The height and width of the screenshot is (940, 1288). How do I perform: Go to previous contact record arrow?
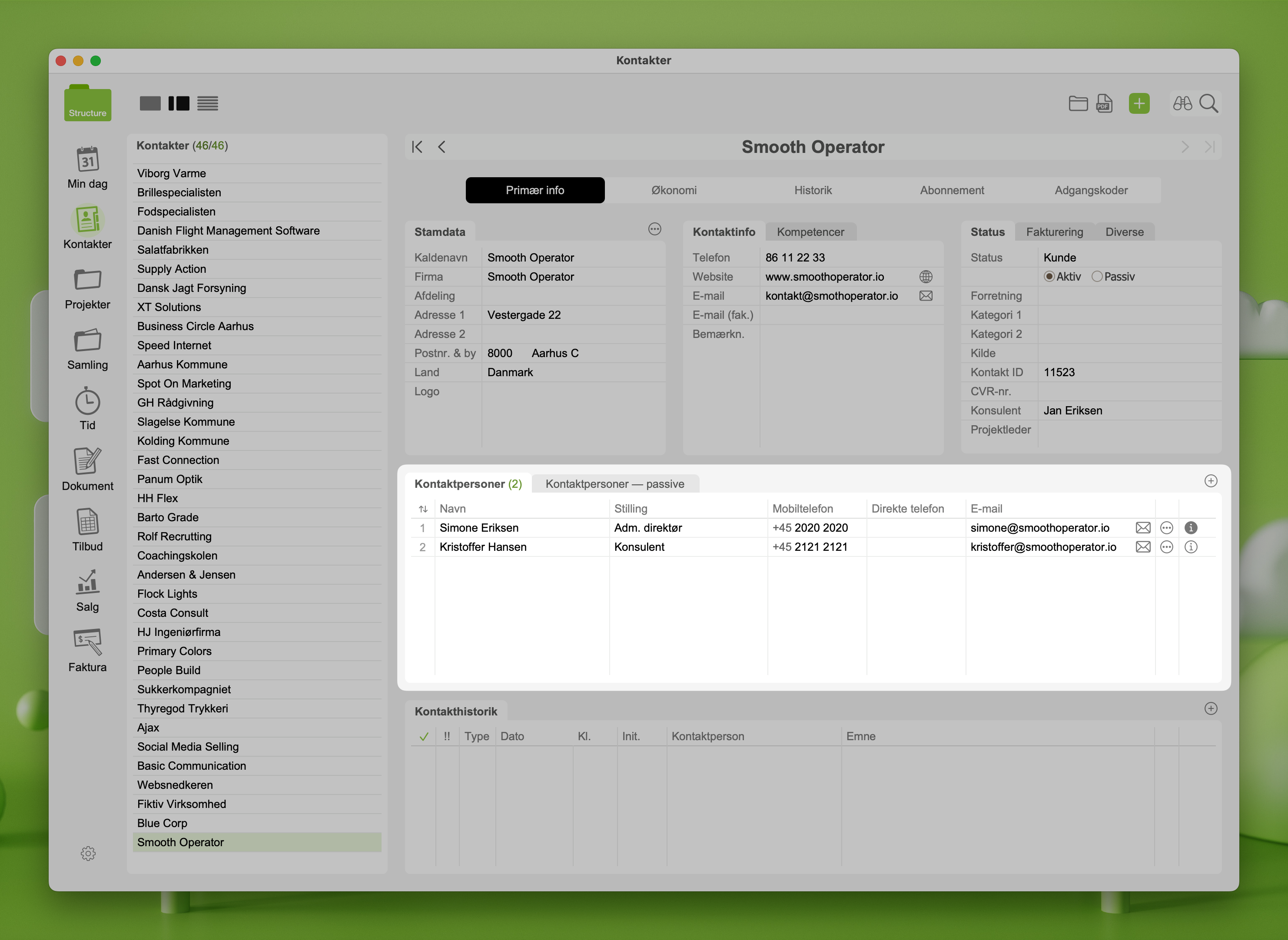tap(442, 147)
